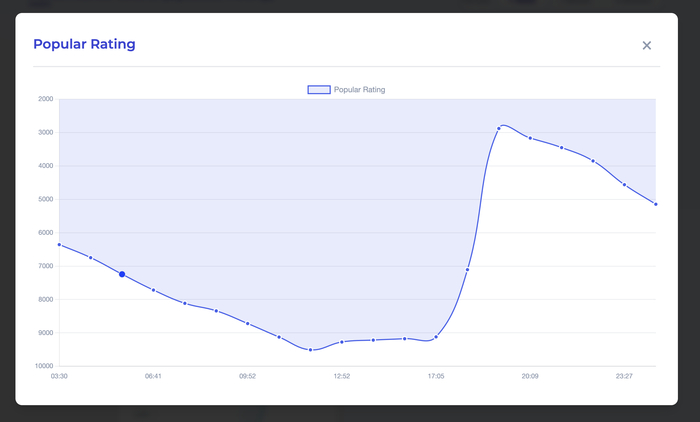
Task: Click the peak data point near 3000
Action: [499, 128]
